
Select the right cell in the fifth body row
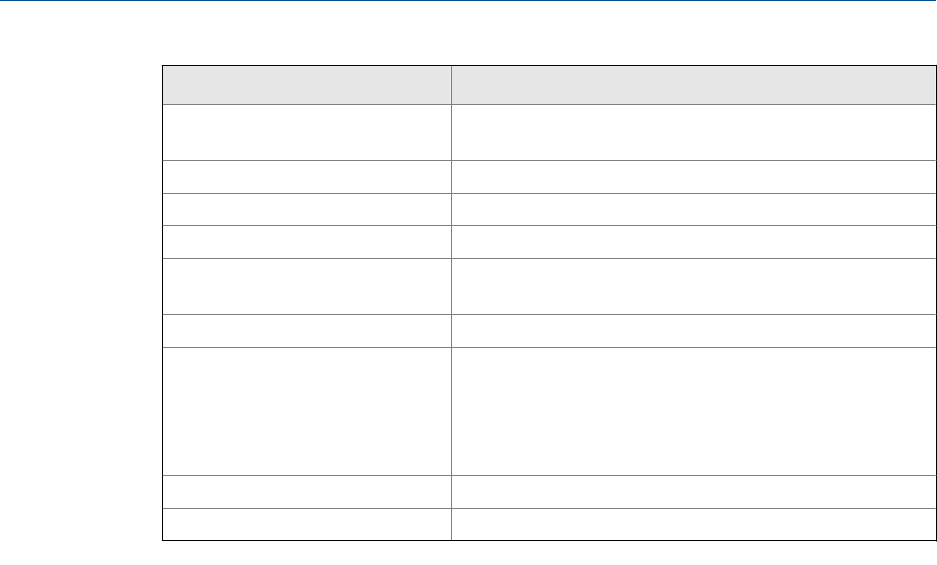[687, 286]
